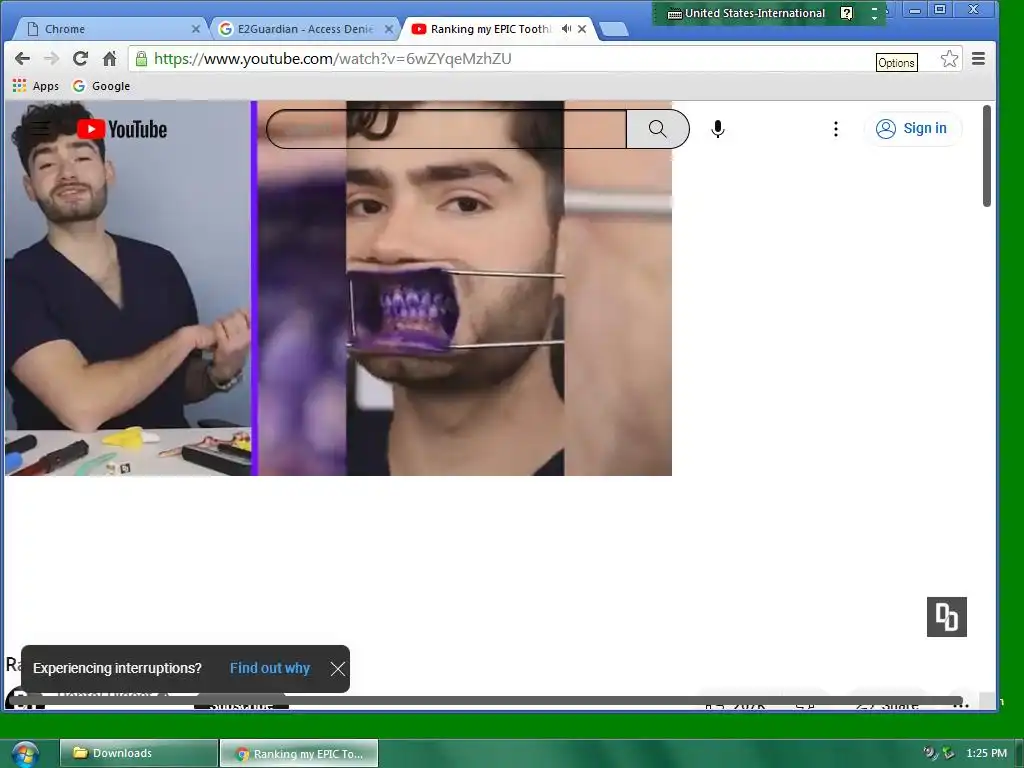This screenshot has height=768, width=1024.
Task: Click the YouTube search magnifier button
Action: tap(658, 129)
